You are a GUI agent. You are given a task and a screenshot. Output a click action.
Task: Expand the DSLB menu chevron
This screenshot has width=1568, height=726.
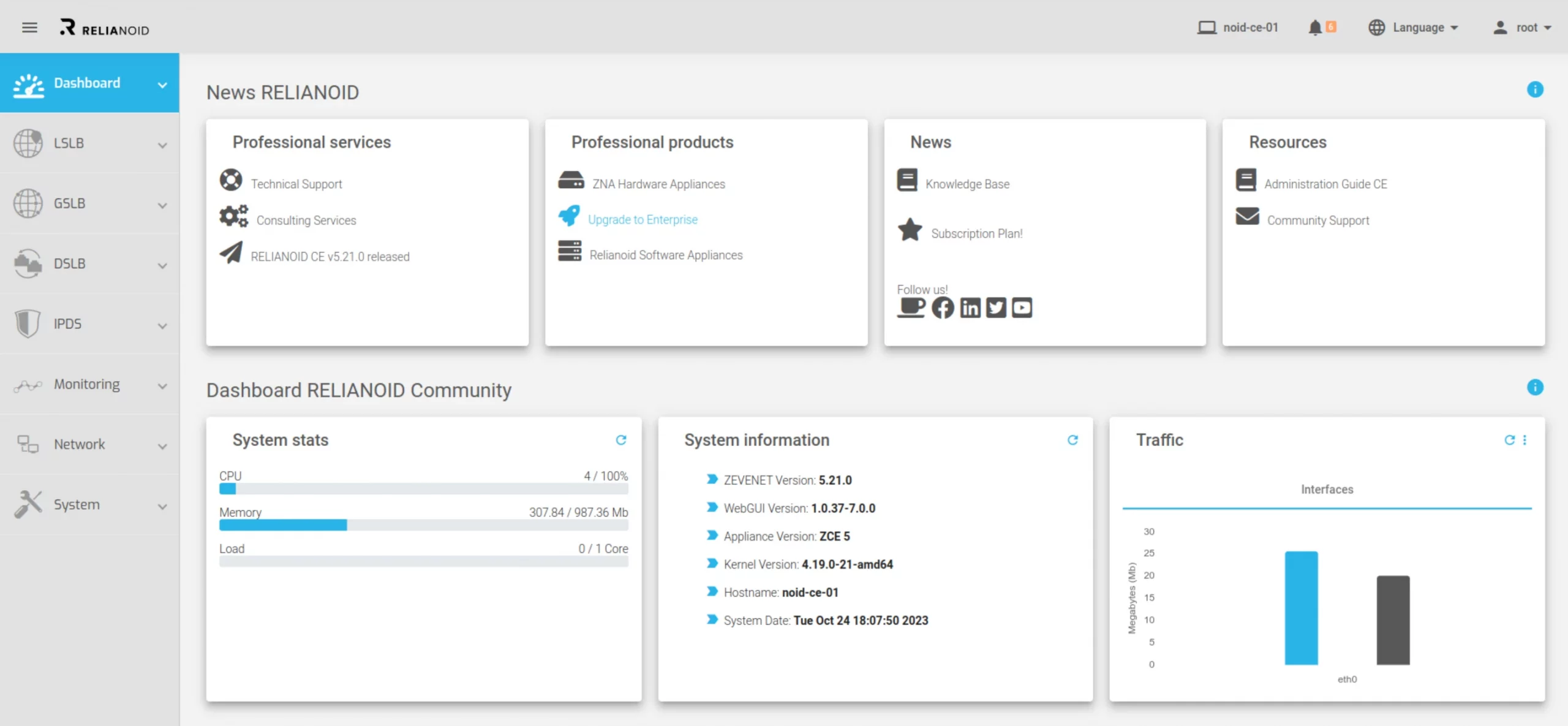coord(162,265)
